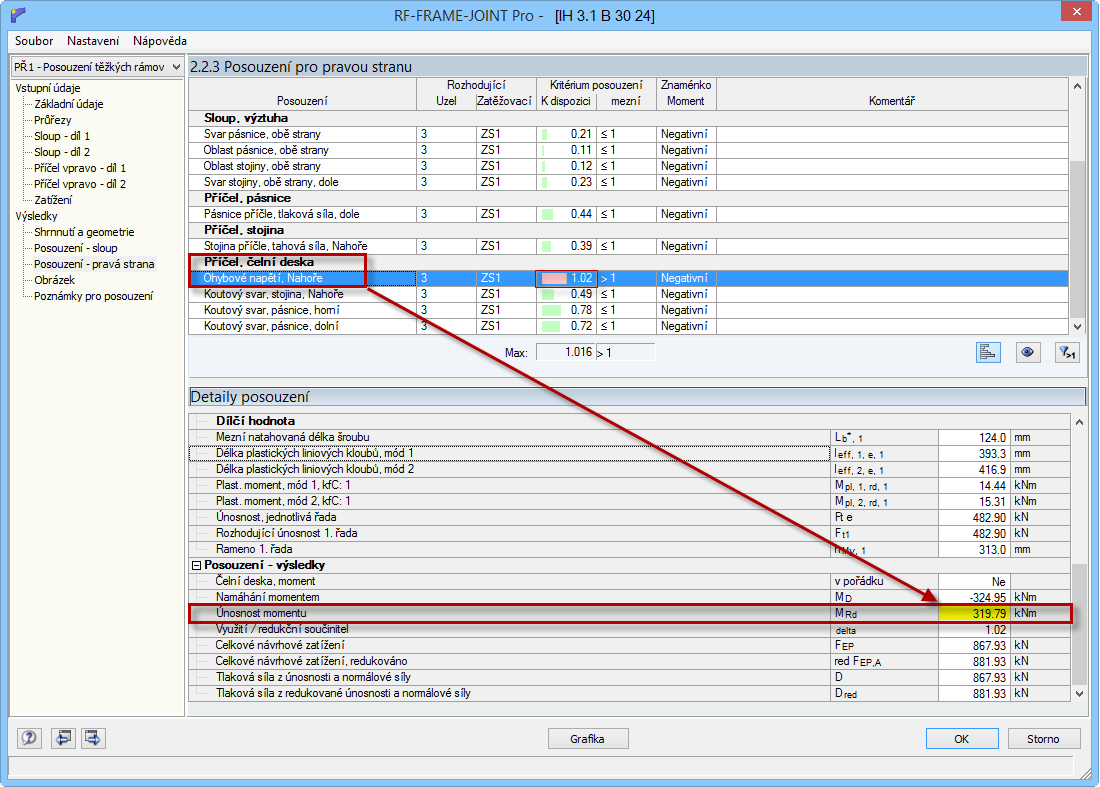Select row Koutový svar, pásnice, dolní
Viewport: 1100px width, 787px height.
click(x=628, y=326)
